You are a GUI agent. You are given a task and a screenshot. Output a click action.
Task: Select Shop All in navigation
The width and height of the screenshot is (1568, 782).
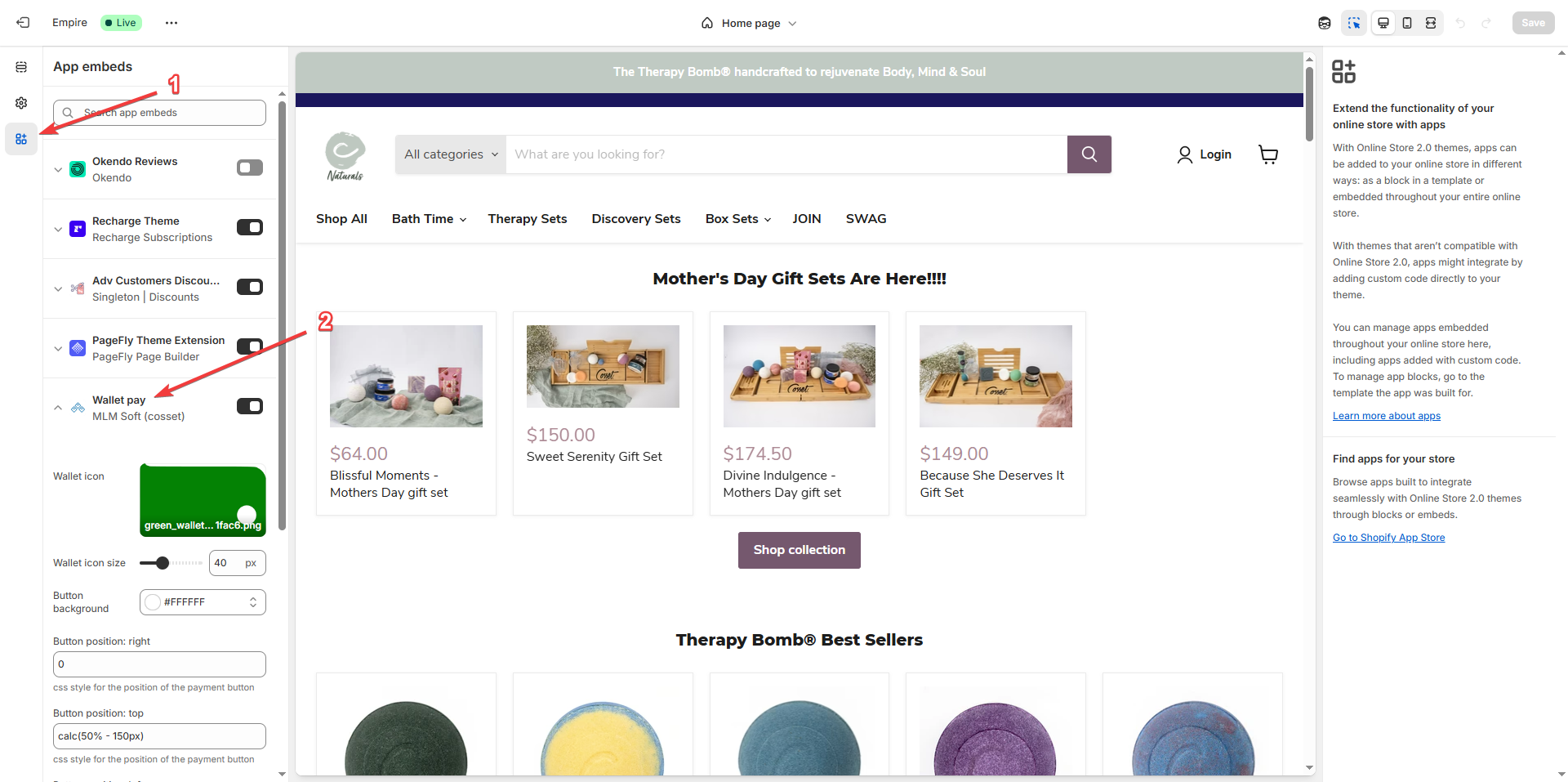341,219
